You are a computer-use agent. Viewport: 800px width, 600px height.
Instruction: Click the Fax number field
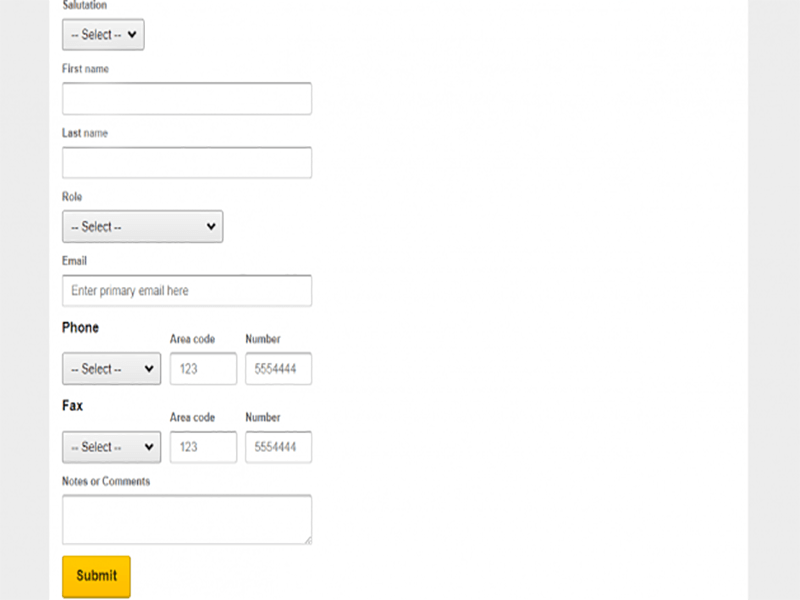(x=278, y=447)
